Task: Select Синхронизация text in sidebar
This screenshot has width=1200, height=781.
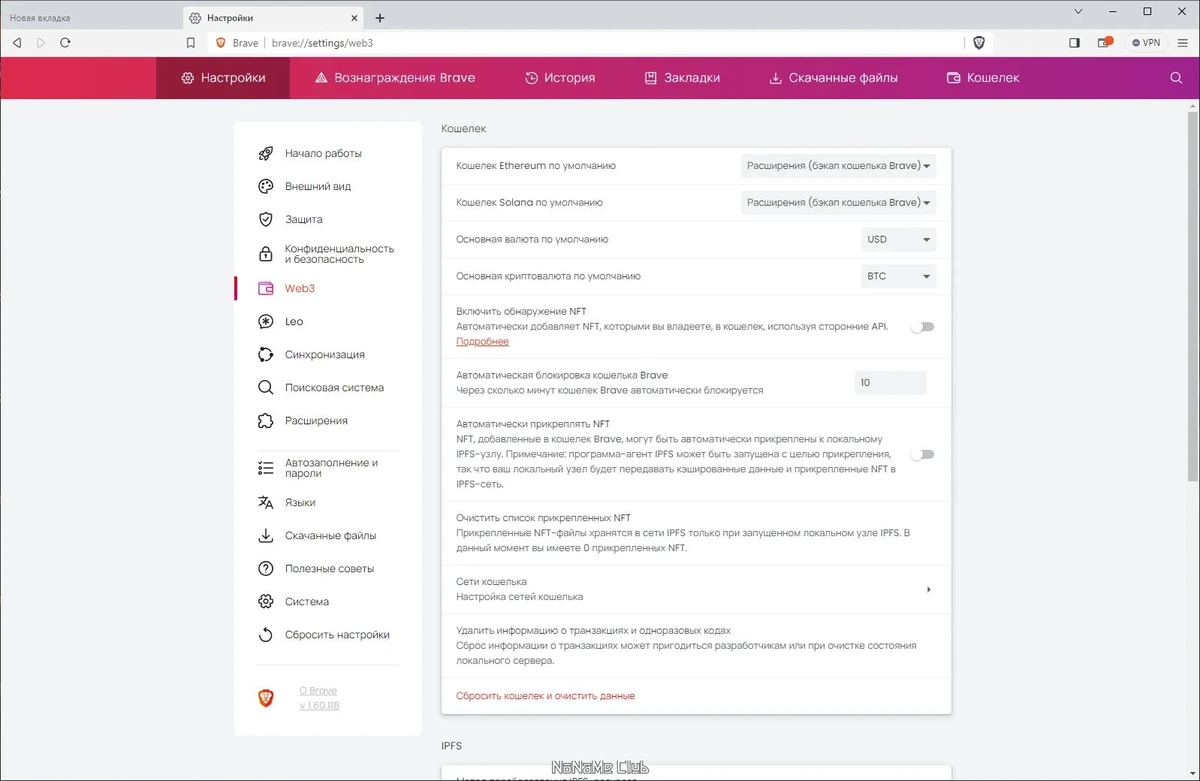Action: (325, 355)
